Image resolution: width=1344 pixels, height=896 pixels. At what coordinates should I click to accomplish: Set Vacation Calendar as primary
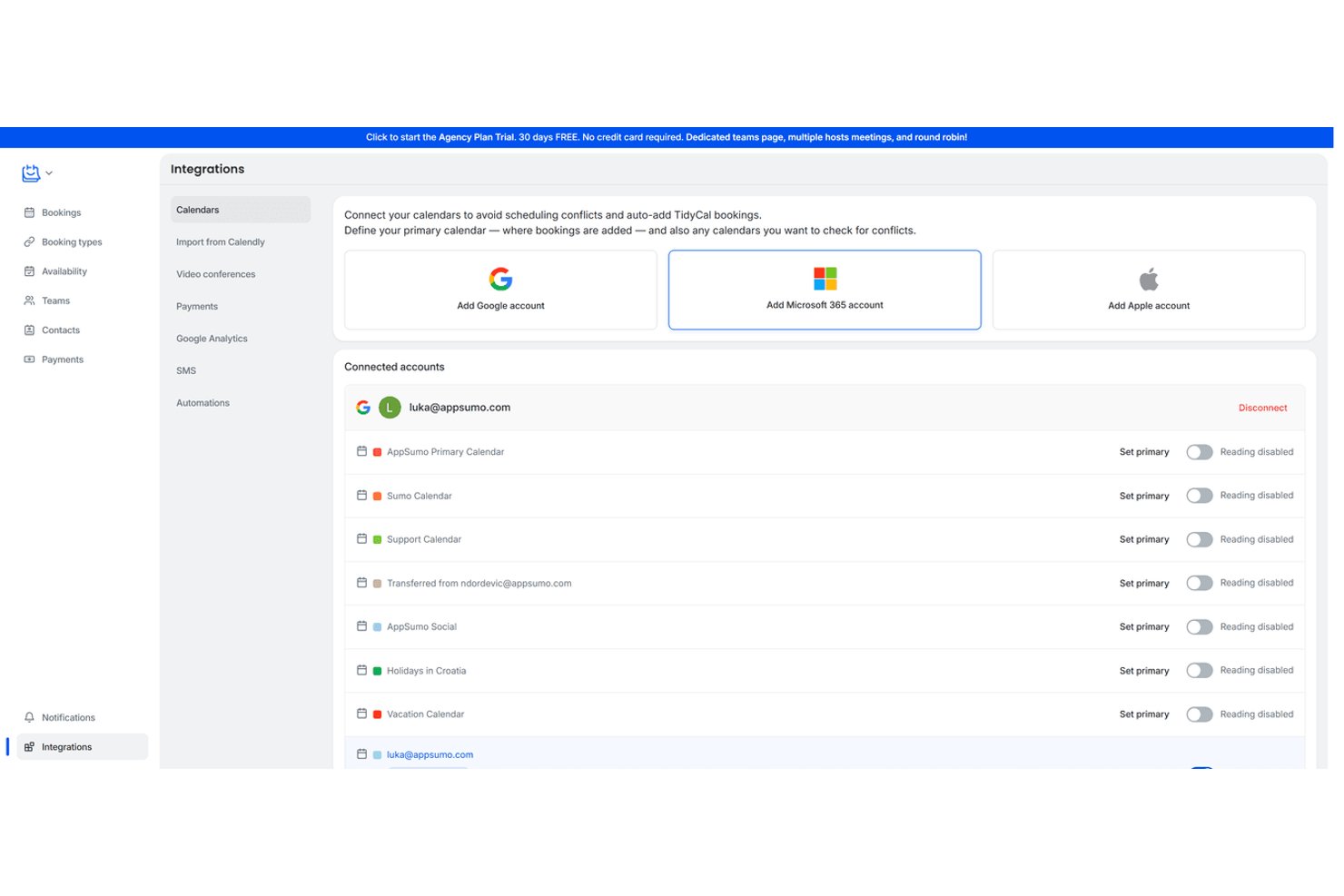[x=1144, y=714]
